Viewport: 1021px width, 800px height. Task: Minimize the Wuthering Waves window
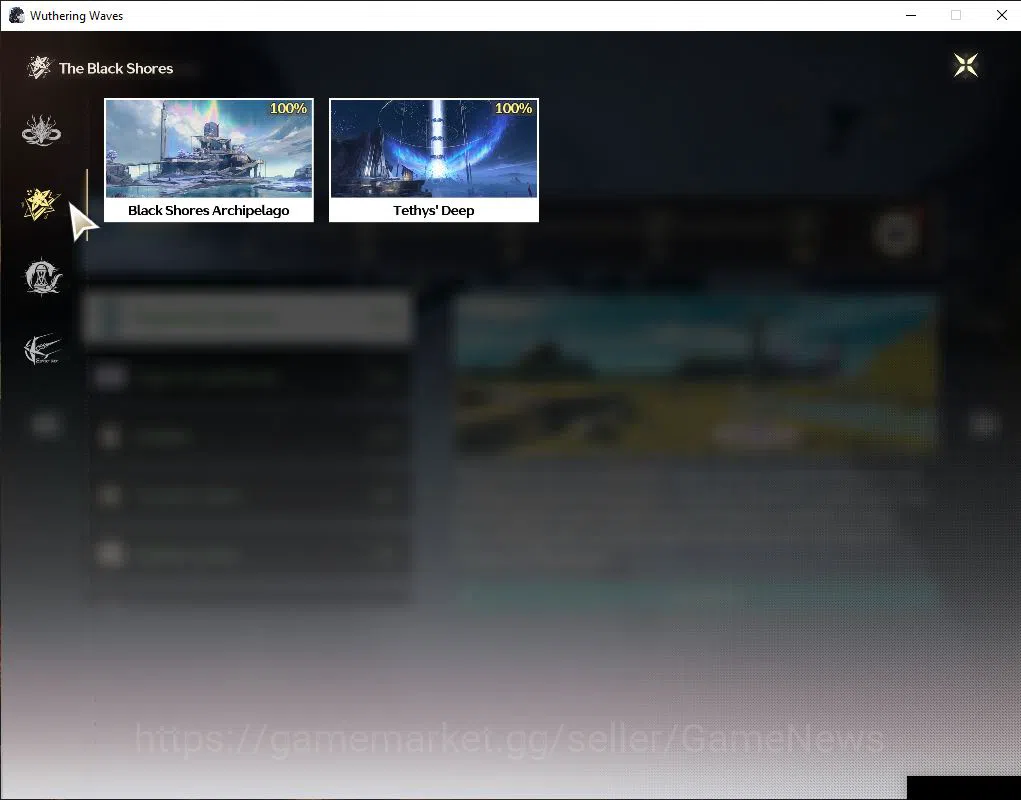coord(911,15)
